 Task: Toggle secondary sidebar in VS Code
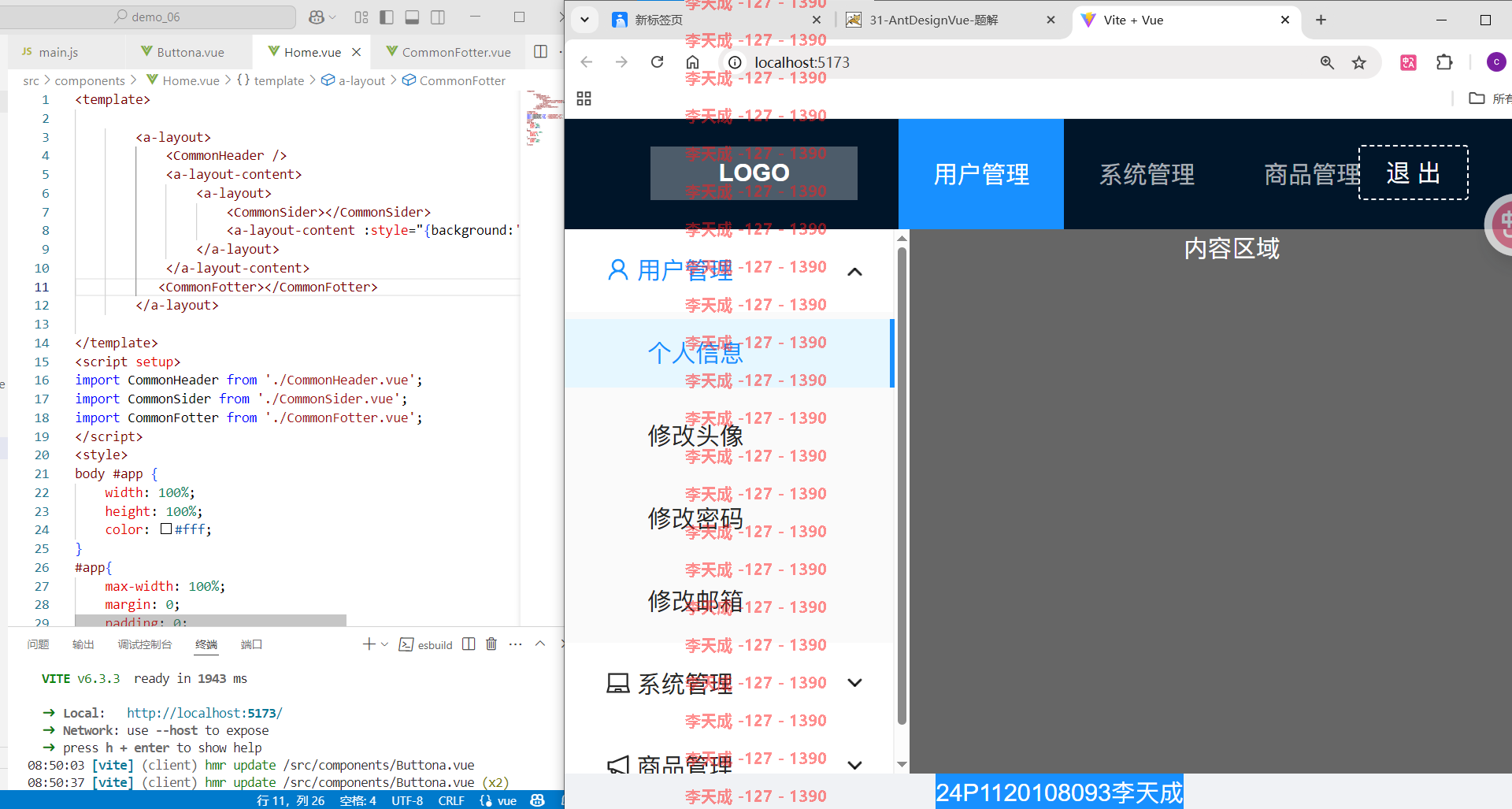[438, 17]
